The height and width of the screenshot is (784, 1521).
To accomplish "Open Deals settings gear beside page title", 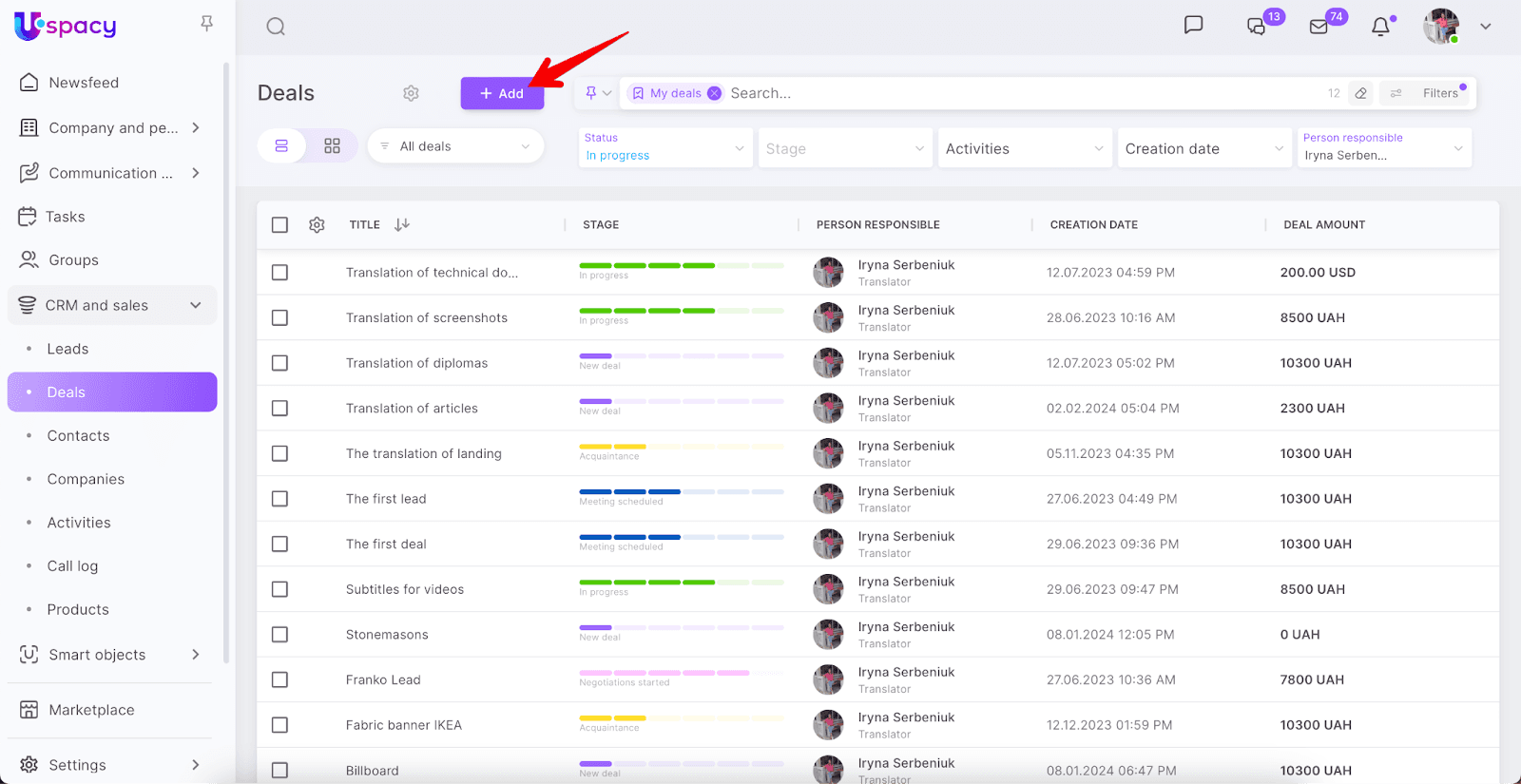I will click(x=411, y=93).
